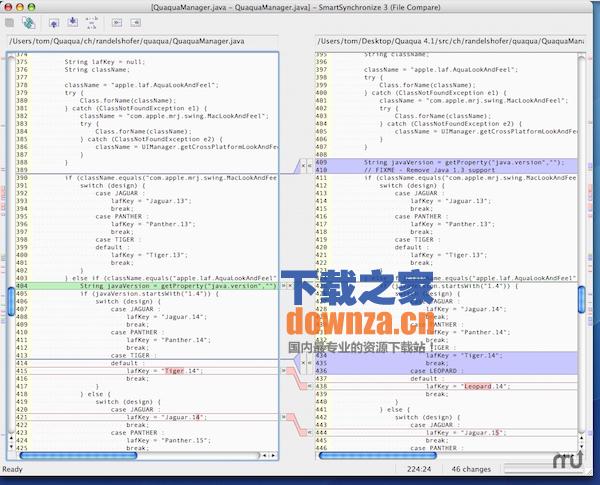Click the arrow gutter button beside left line 421
This screenshot has width=600, height=485.
284,417
